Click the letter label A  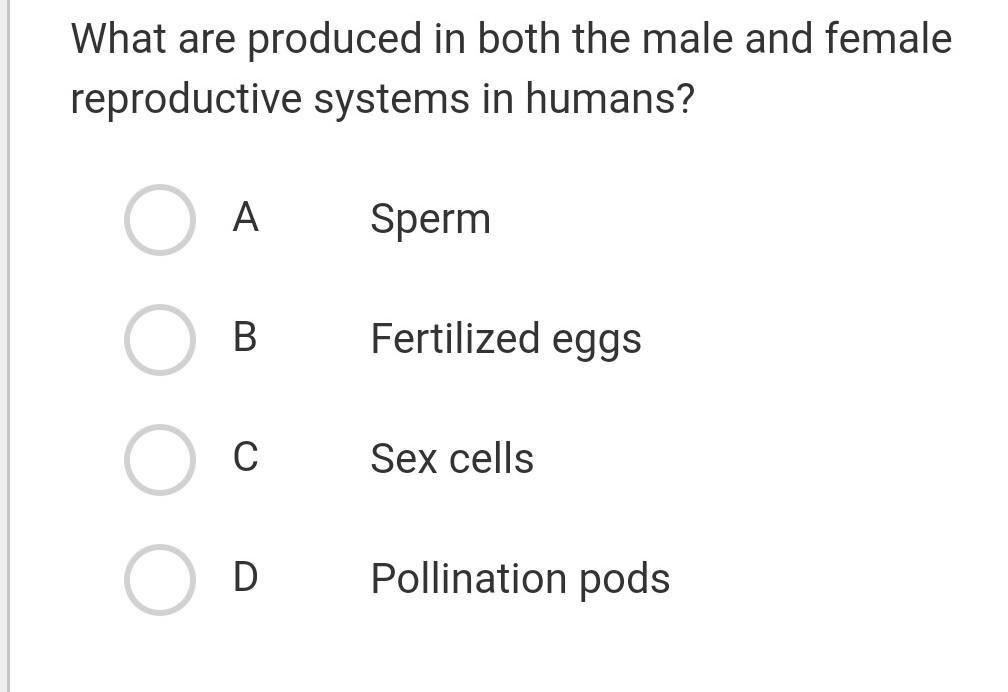coord(245,217)
